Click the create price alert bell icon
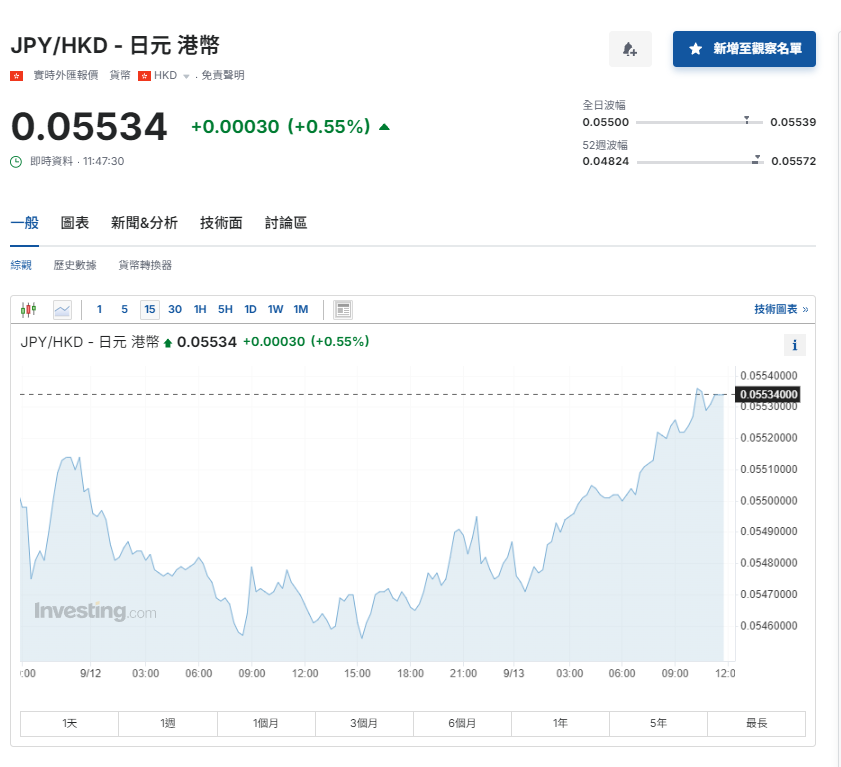841x767 pixels. click(x=630, y=49)
